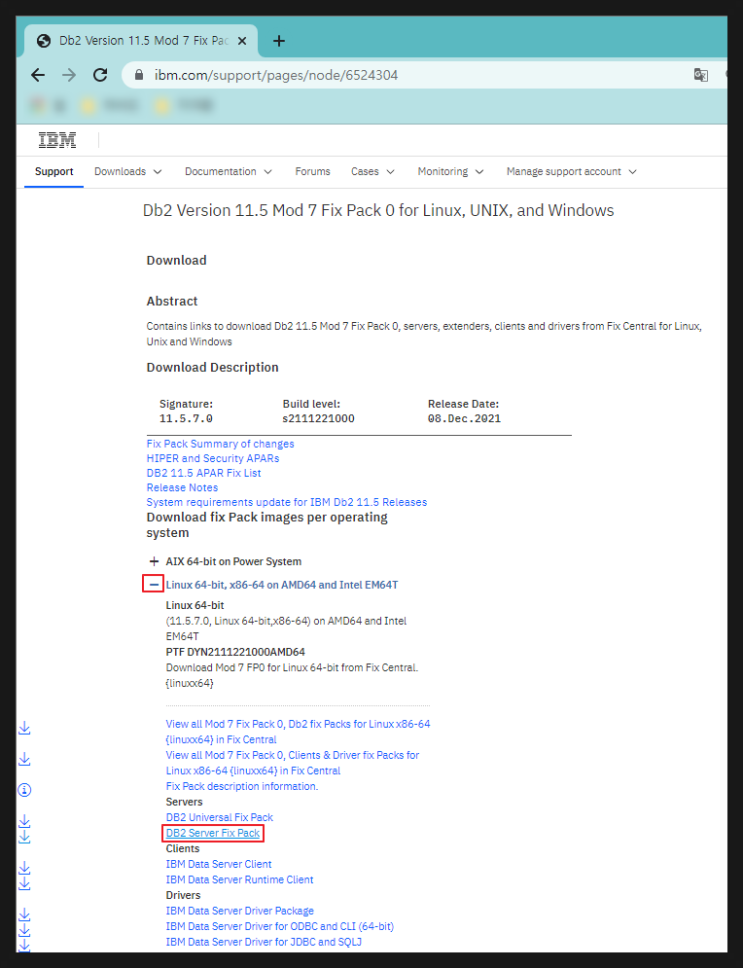Open IBM Data Server Driver Package link
The image size is (743, 968).
[239, 911]
